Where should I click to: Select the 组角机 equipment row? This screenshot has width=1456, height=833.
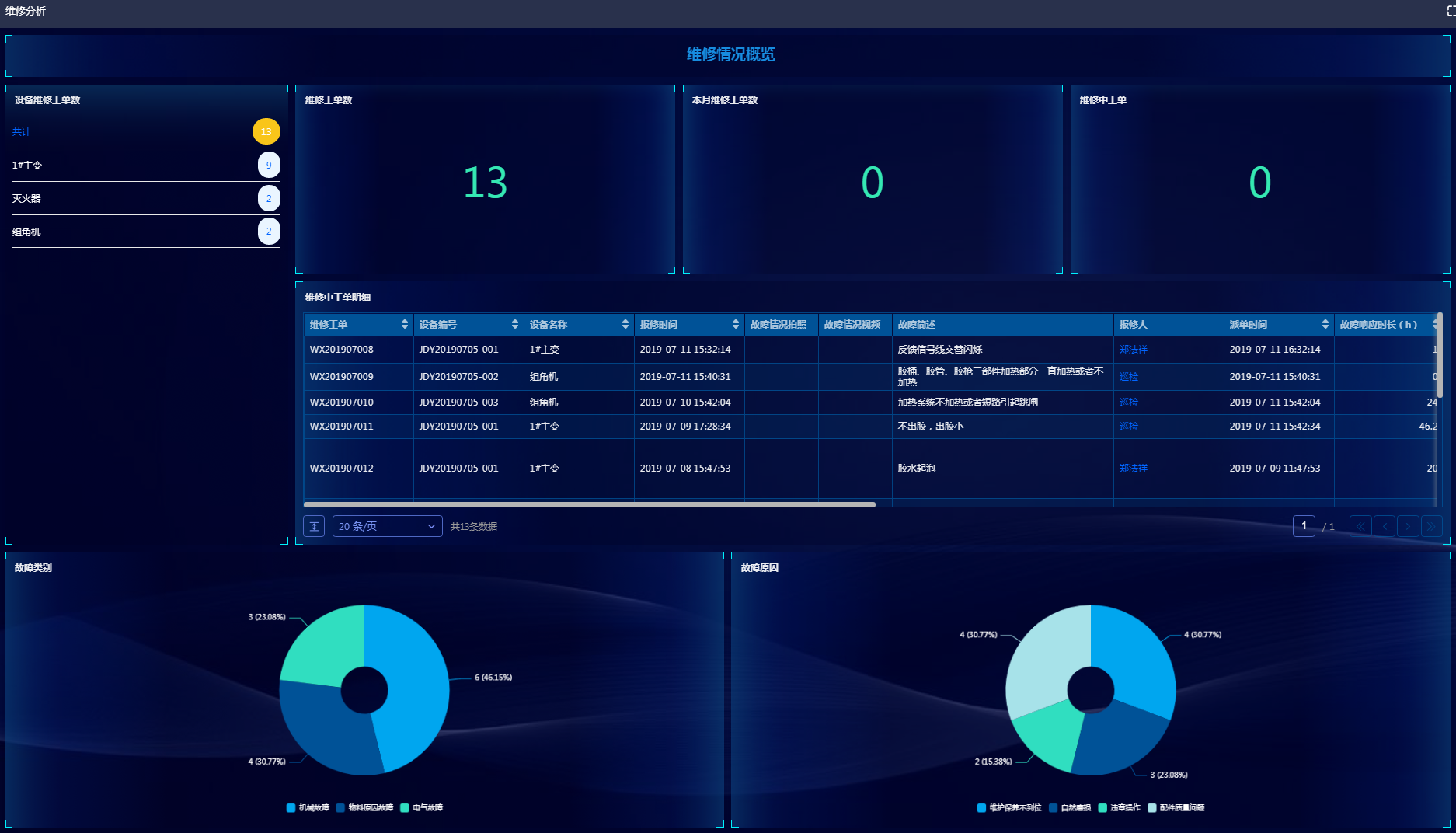146,232
